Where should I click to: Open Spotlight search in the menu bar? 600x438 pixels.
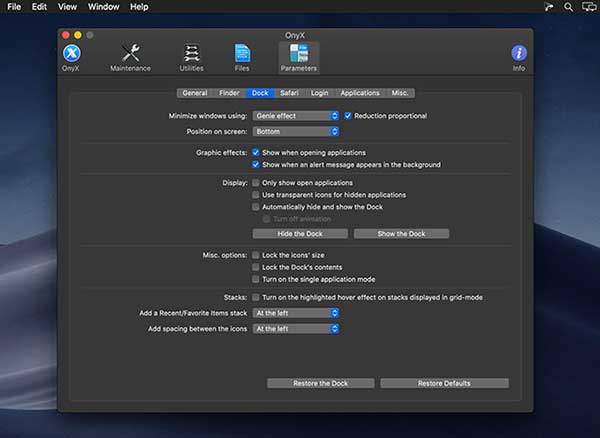568,7
